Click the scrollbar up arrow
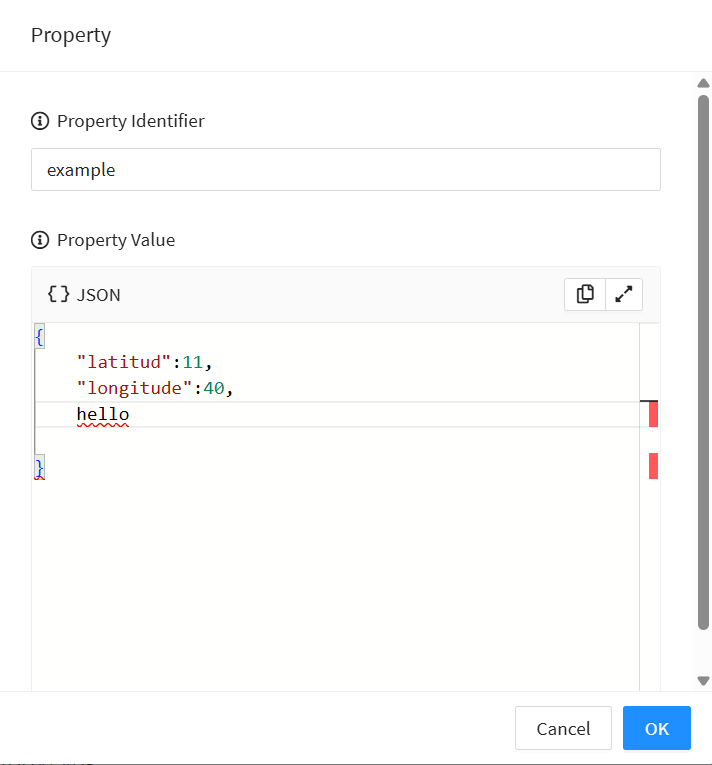The width and height of the screenshot is (712, 765). point(703,83)
